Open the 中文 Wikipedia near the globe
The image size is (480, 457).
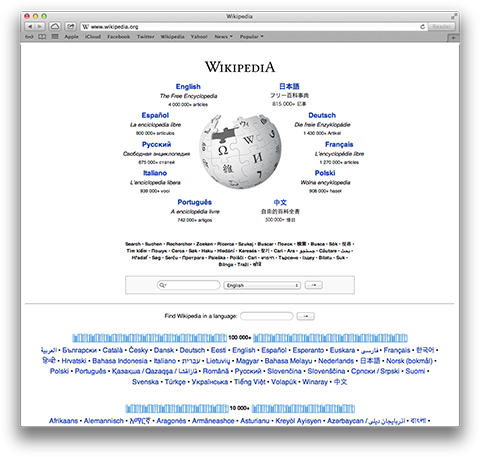tap(280, 202)
